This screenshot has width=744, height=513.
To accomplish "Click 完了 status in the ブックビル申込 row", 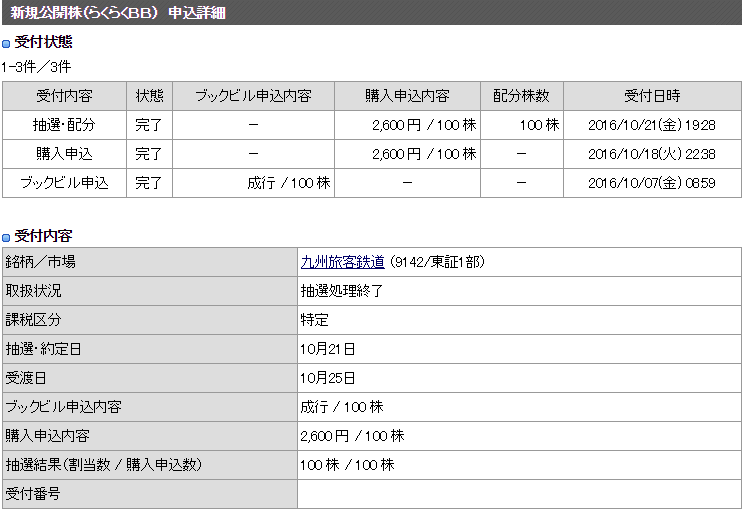I will (149, 183).
